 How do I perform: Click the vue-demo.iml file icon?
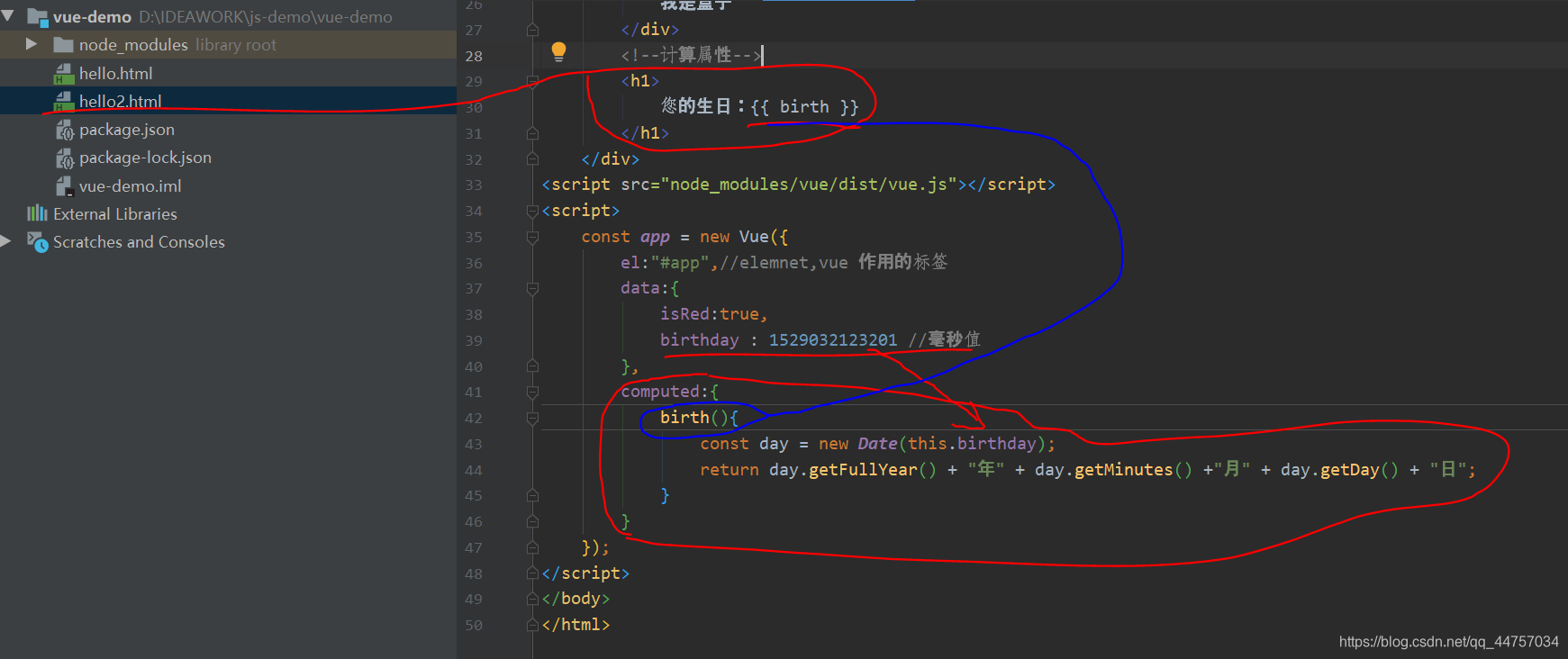(x=64, y=185)
